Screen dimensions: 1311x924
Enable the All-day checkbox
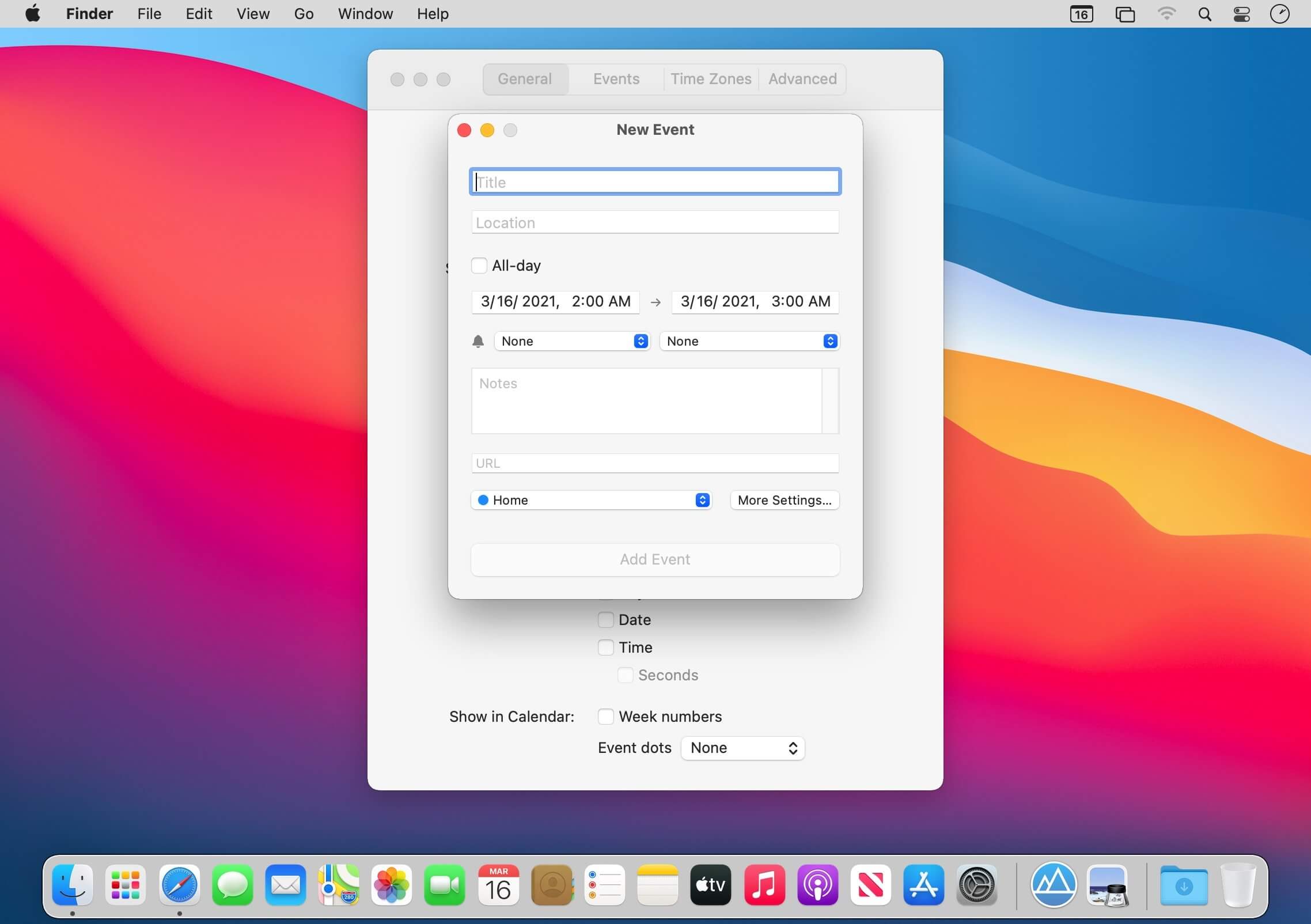[x=479, y=266]
